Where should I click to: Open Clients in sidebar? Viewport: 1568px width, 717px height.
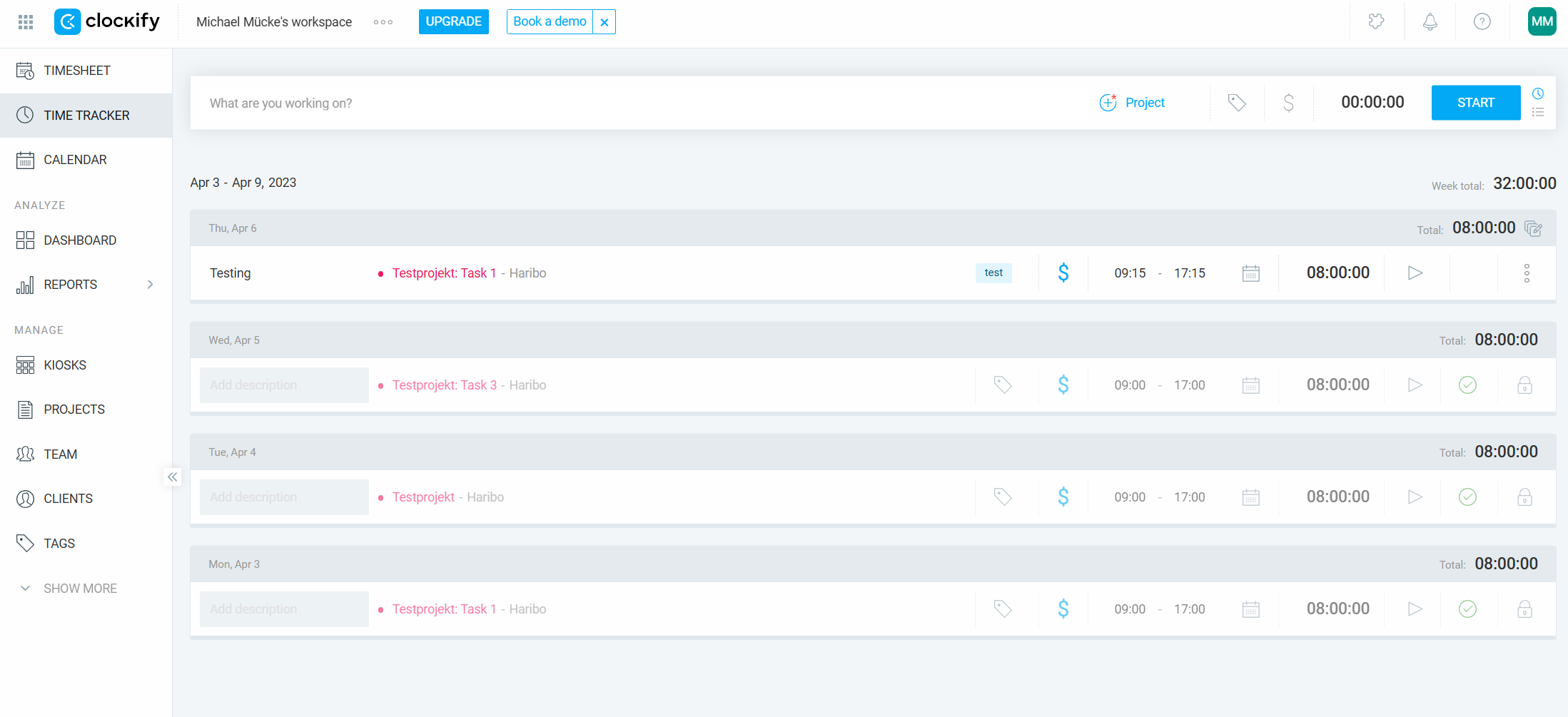[86, 499]
